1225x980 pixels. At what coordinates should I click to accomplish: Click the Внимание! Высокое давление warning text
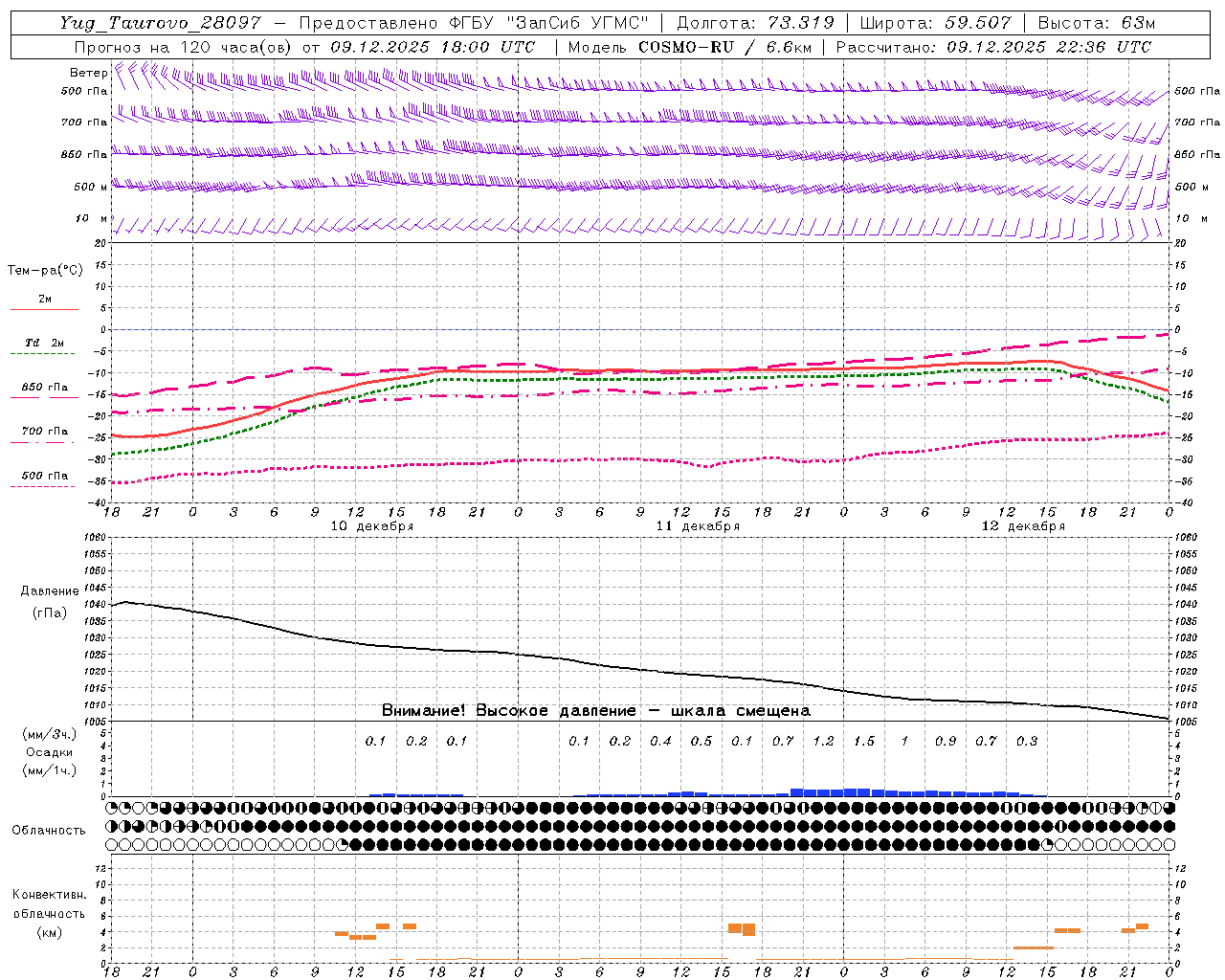coord(595,711)
